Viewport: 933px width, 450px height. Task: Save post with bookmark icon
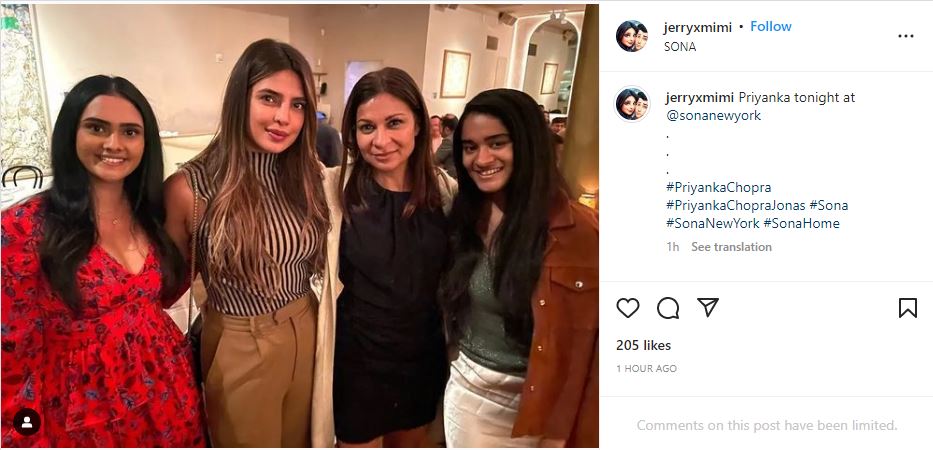[x=907, y=308]
